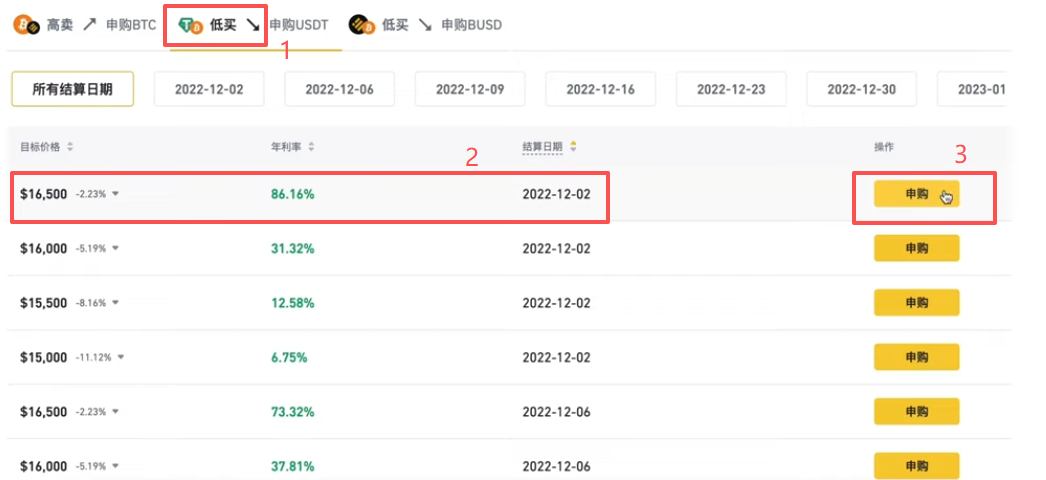Expand the -5.19% arrow in the 37.81% row
This screenshot has width=1046, height=480.
[x=115, y=466]
